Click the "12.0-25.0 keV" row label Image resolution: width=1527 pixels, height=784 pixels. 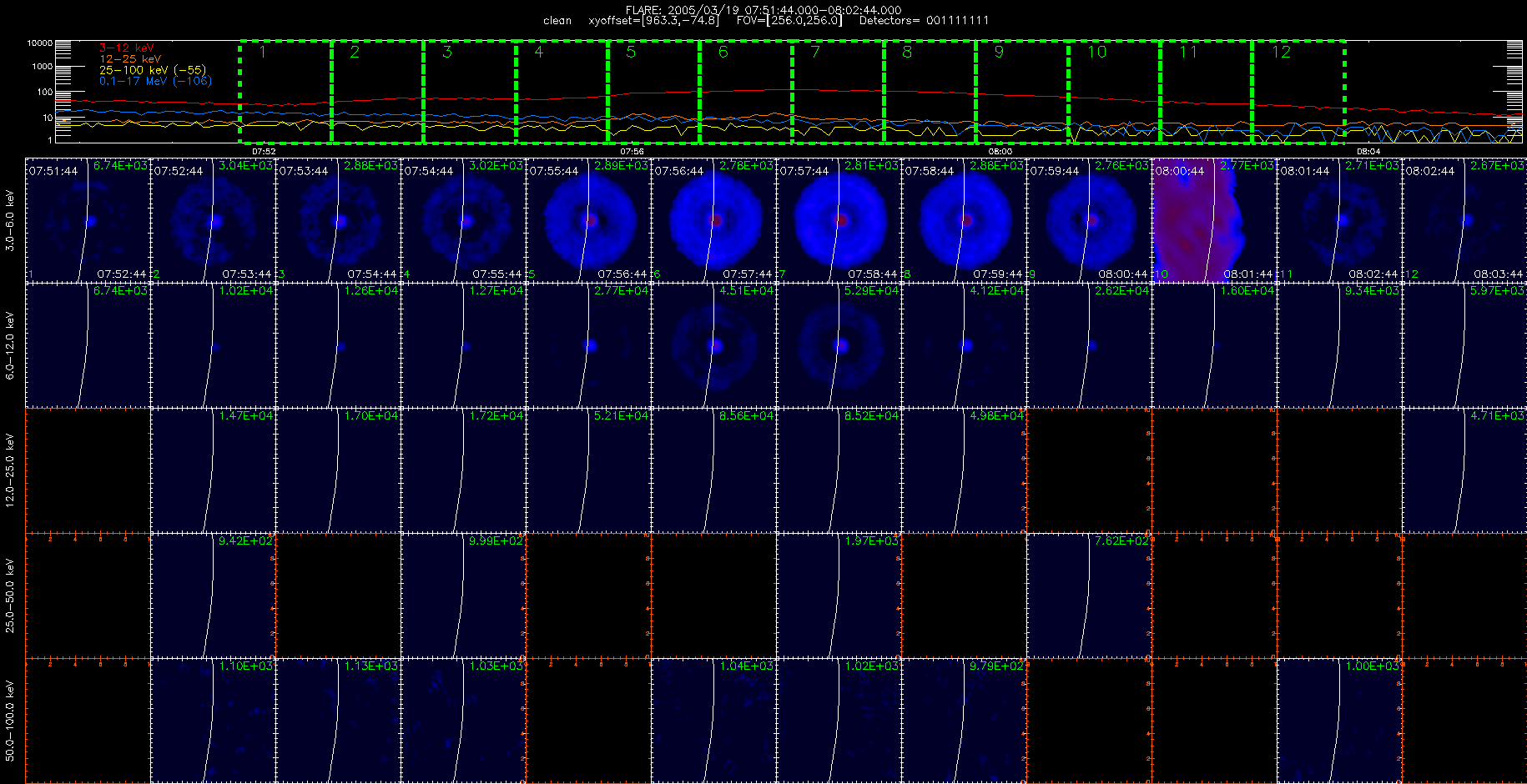10,470
